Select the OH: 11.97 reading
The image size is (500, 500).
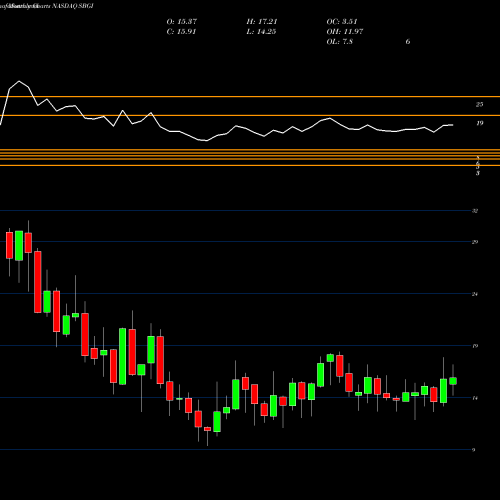[x=345, y=32]
